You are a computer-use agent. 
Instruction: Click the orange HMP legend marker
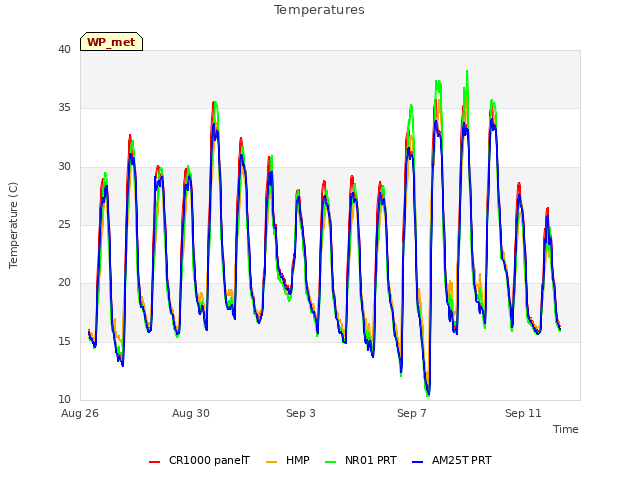click(271, 462)
